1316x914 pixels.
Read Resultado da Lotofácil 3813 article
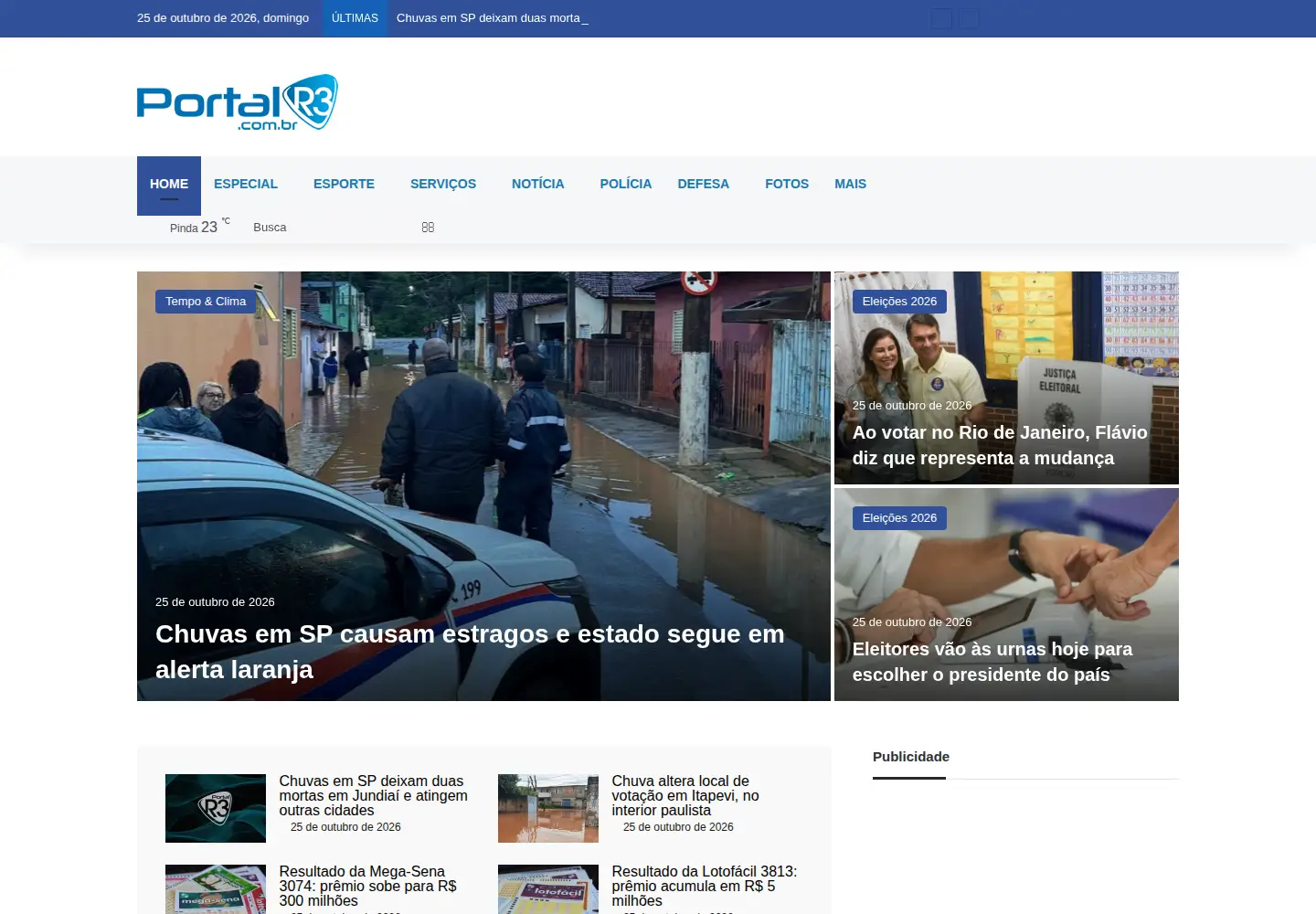[704, 886]
